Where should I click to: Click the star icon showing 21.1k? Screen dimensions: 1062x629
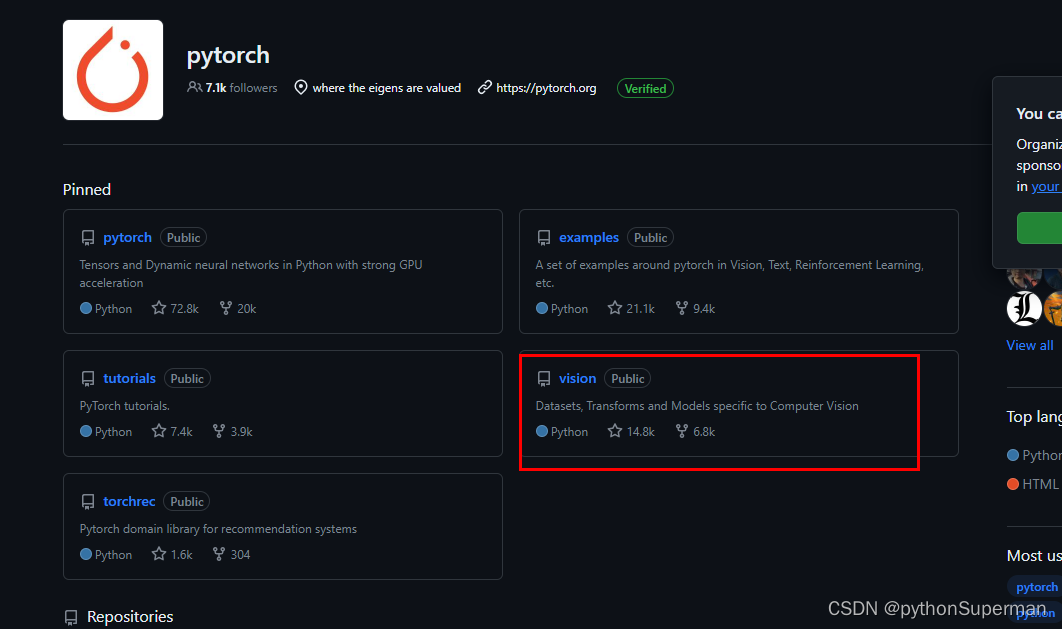614,308
